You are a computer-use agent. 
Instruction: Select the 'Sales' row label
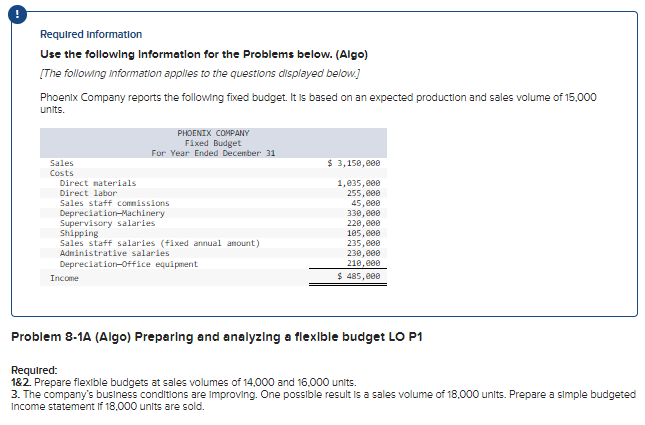(62, 163)
